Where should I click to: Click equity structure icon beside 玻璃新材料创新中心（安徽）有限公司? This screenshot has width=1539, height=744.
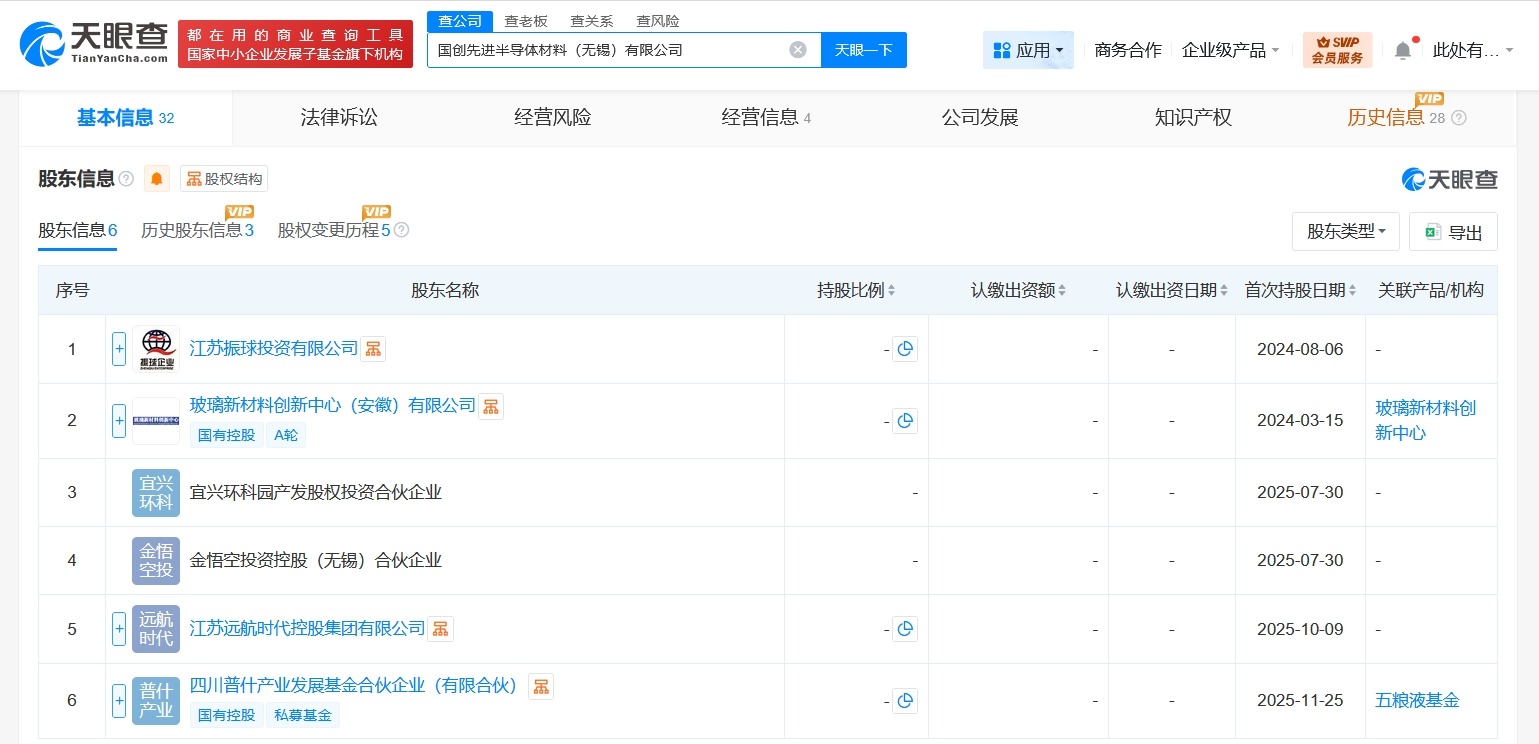[x=490, y=406]
